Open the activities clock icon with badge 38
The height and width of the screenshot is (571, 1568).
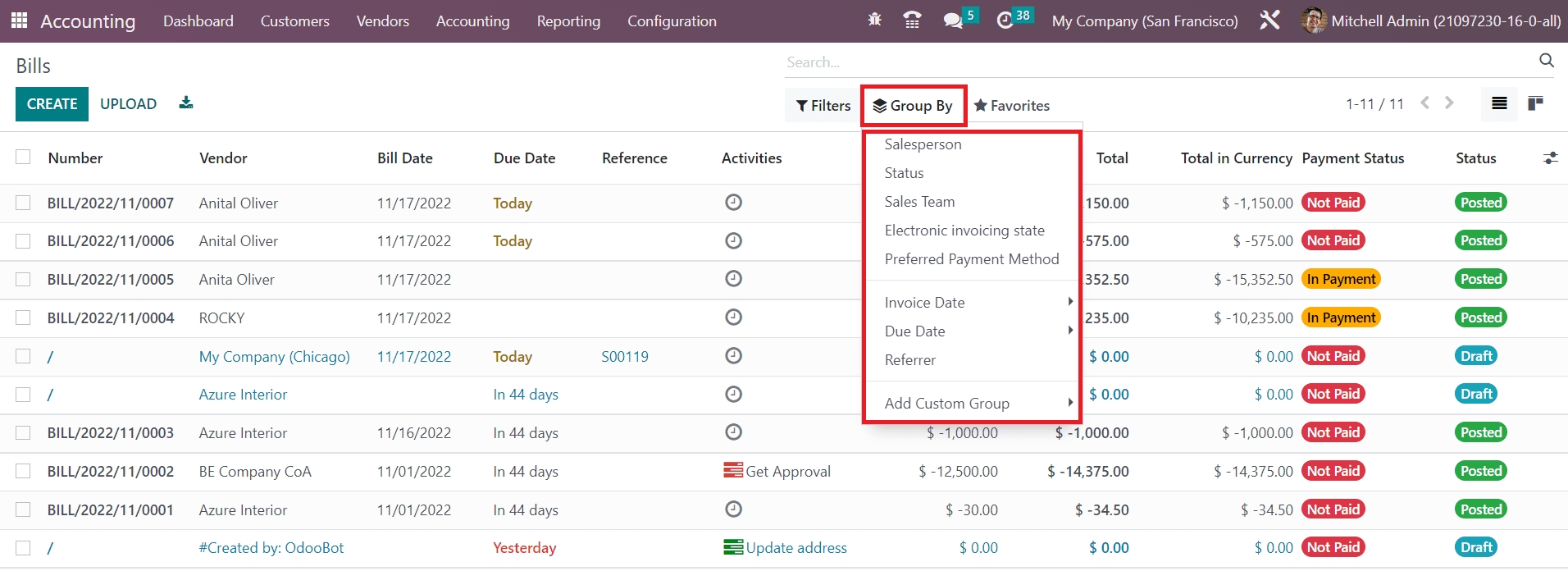click(1005, 21)
